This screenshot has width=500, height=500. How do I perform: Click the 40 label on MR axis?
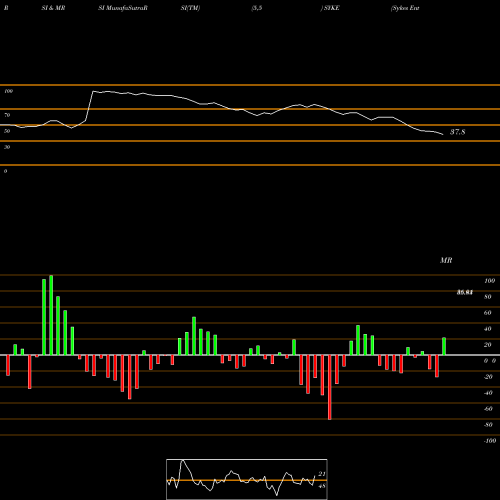487,329
